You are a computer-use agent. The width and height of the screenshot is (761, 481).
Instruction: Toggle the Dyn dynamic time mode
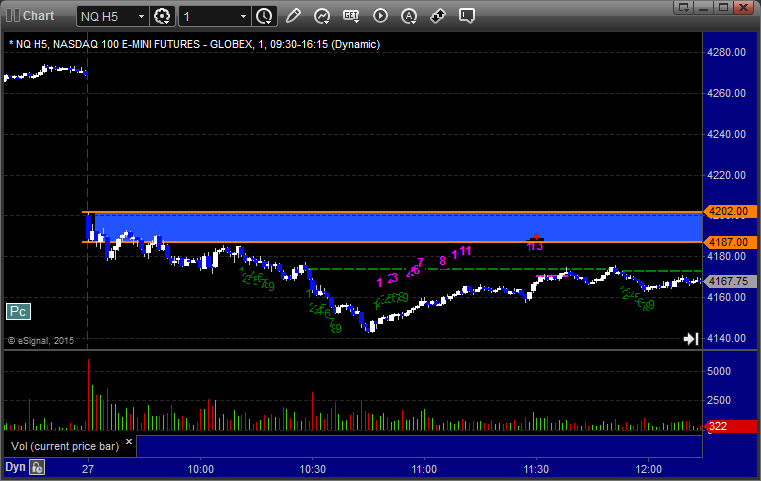tap(15, 466)
